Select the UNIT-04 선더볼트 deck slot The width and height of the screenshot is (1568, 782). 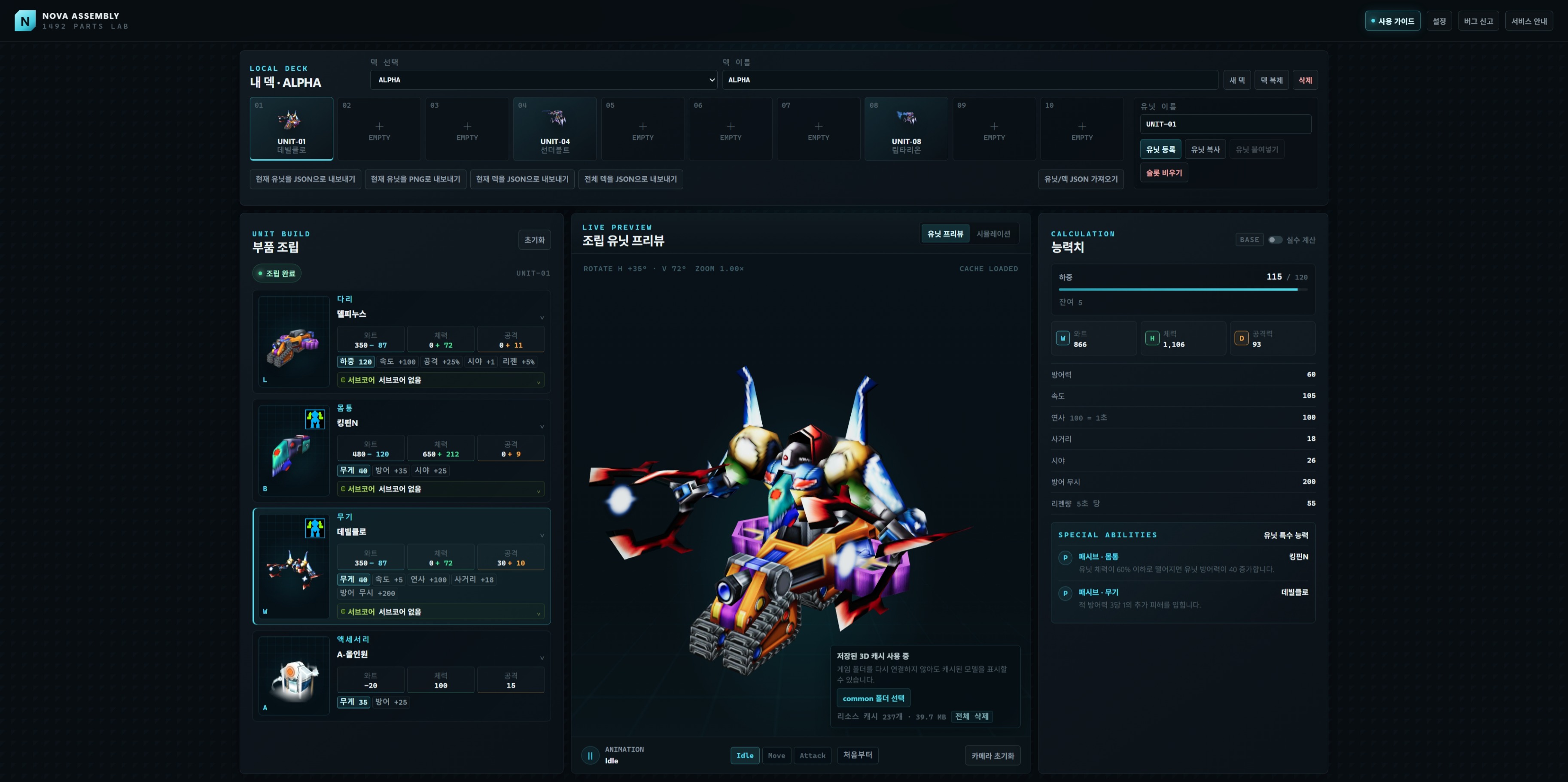(554, 129)
